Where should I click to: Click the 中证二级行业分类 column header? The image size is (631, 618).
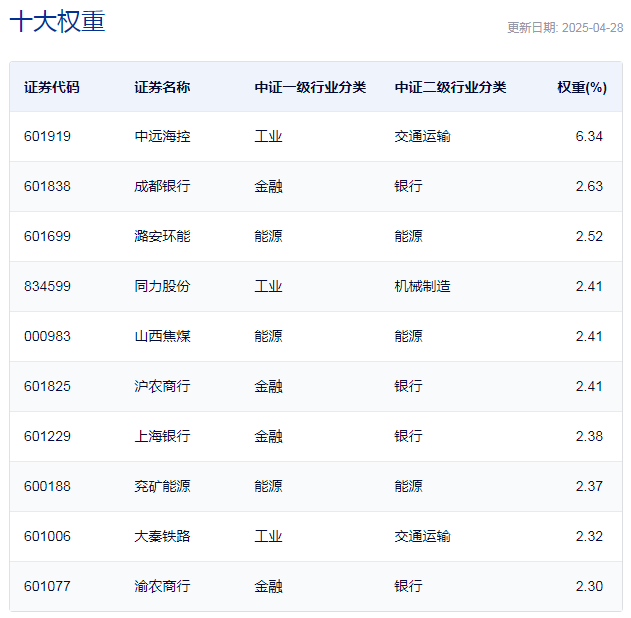(x=450, y=87)
